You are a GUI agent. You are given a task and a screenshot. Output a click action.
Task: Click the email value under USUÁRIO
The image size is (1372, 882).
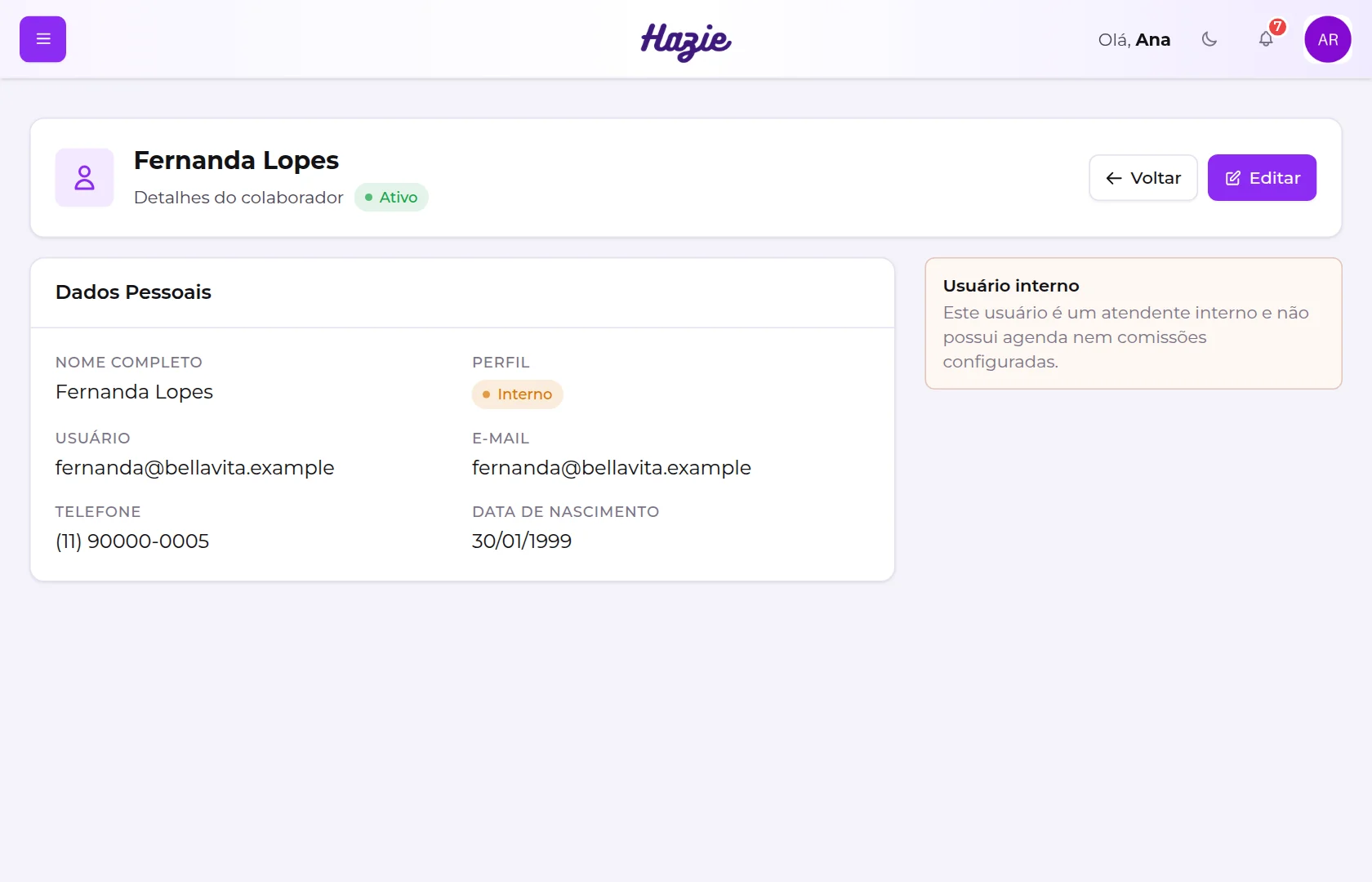tap(195, 468)
